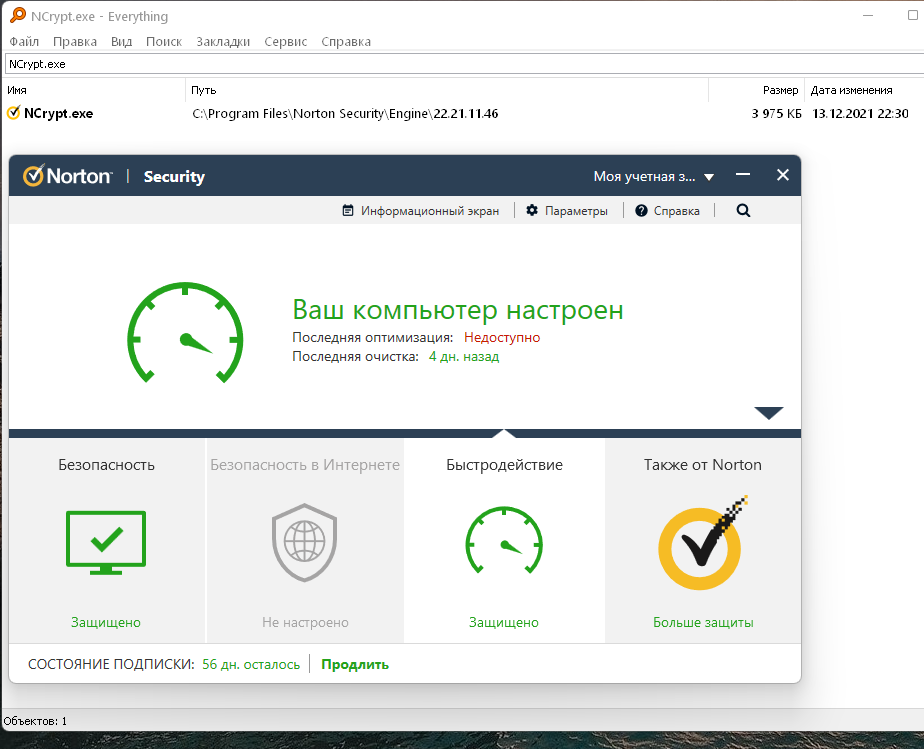Click the Everything search field with NCrypt.exe
The image size is (924, 749).
[x=464, y=64]
